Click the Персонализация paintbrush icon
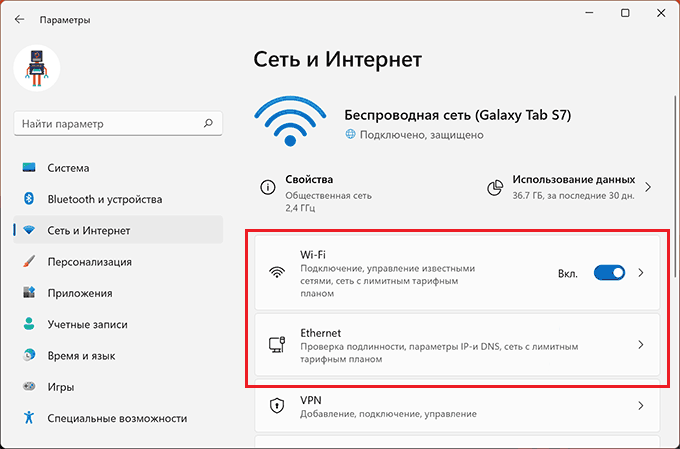 29,261
